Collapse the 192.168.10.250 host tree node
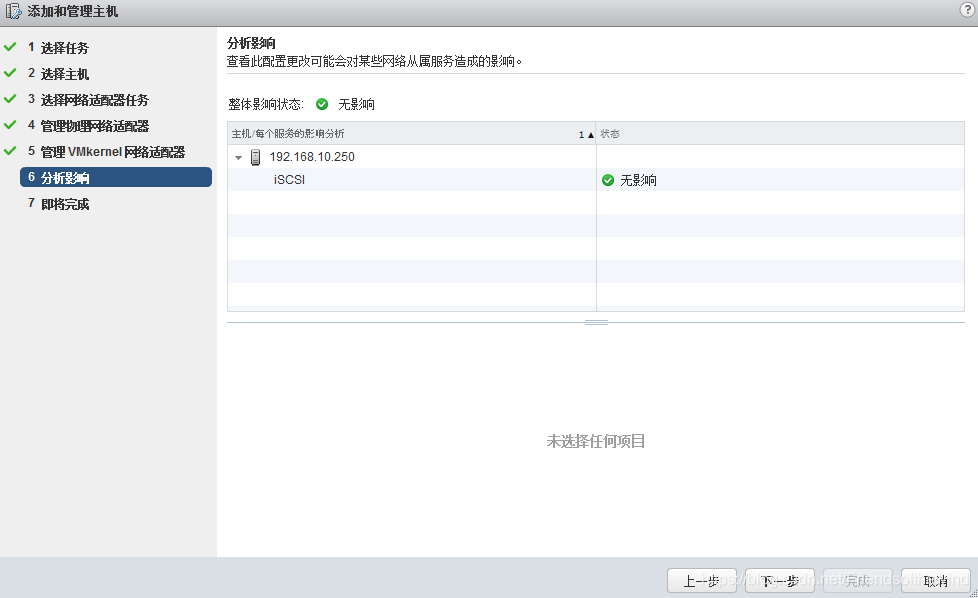This screenshot has width=978, height=598. coord(238,158)
